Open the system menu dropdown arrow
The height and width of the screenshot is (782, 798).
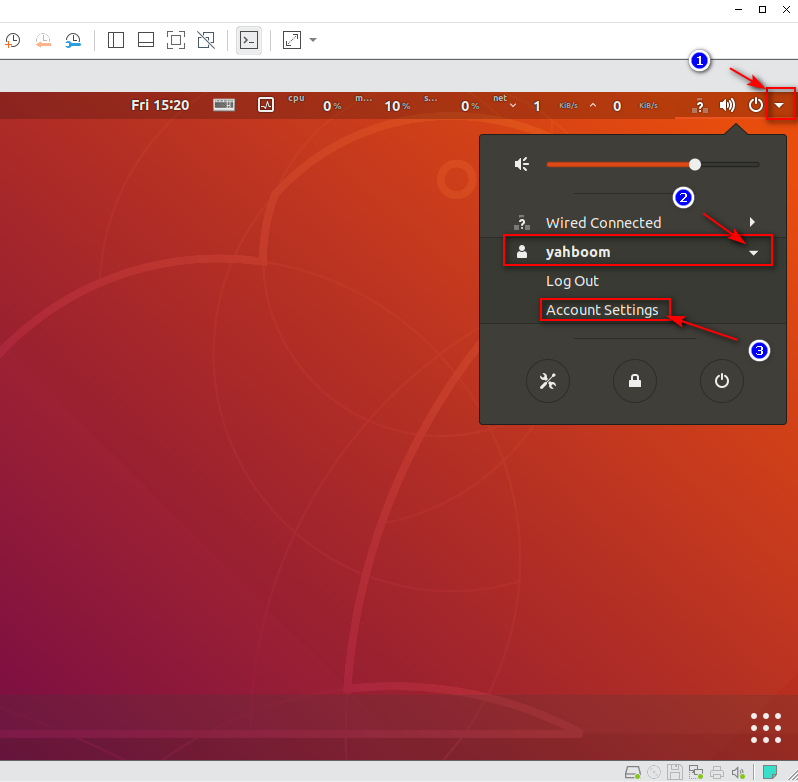coord(779,105)
